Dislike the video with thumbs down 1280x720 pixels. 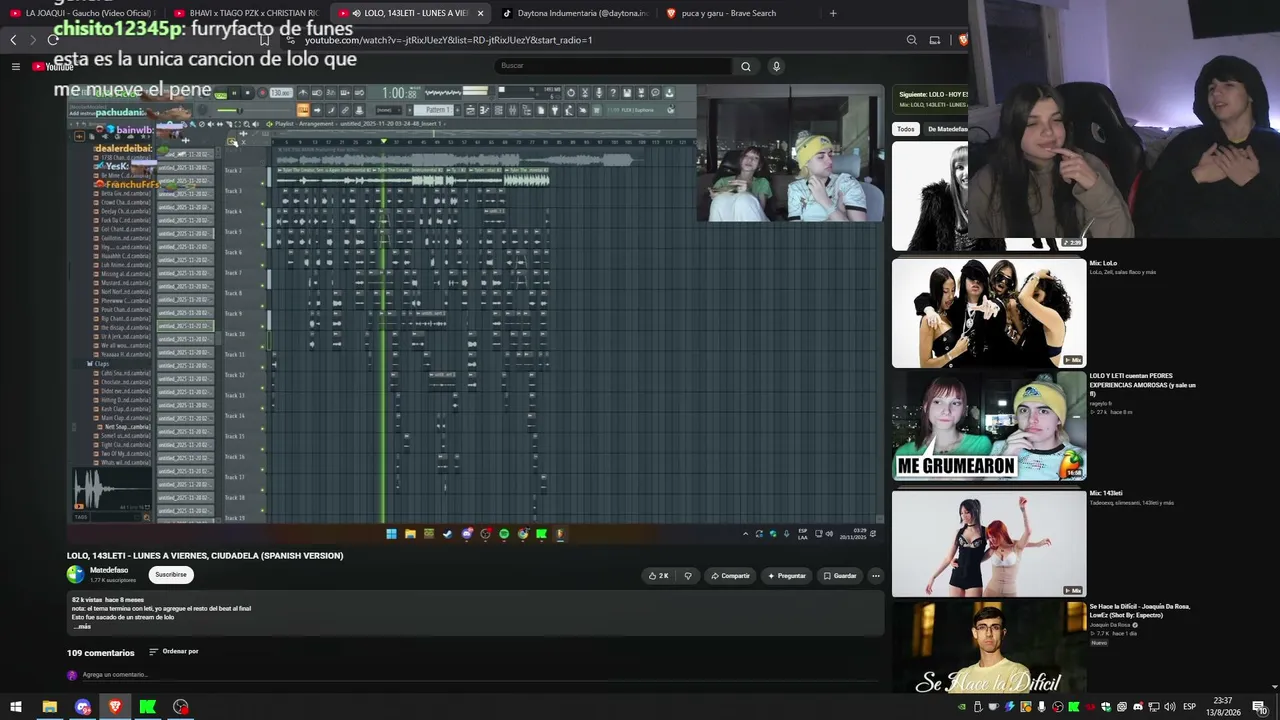pyautogui.click(x=687, y=576)
